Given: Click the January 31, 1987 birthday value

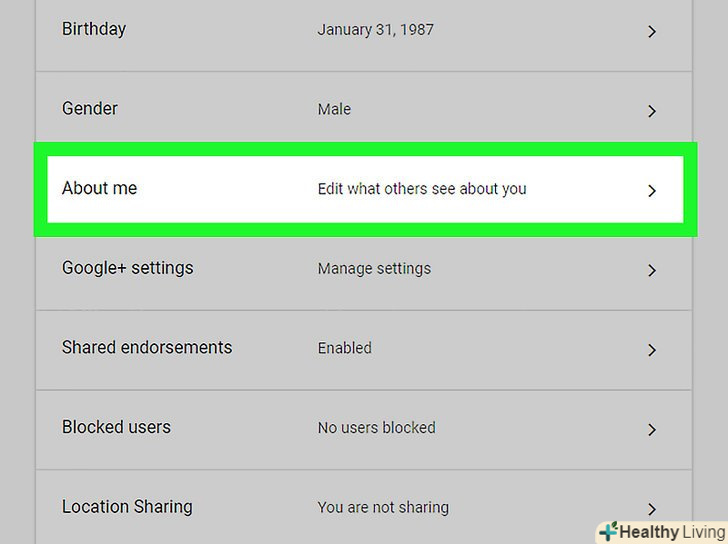Looking at the screenshot, I should 375,29.
